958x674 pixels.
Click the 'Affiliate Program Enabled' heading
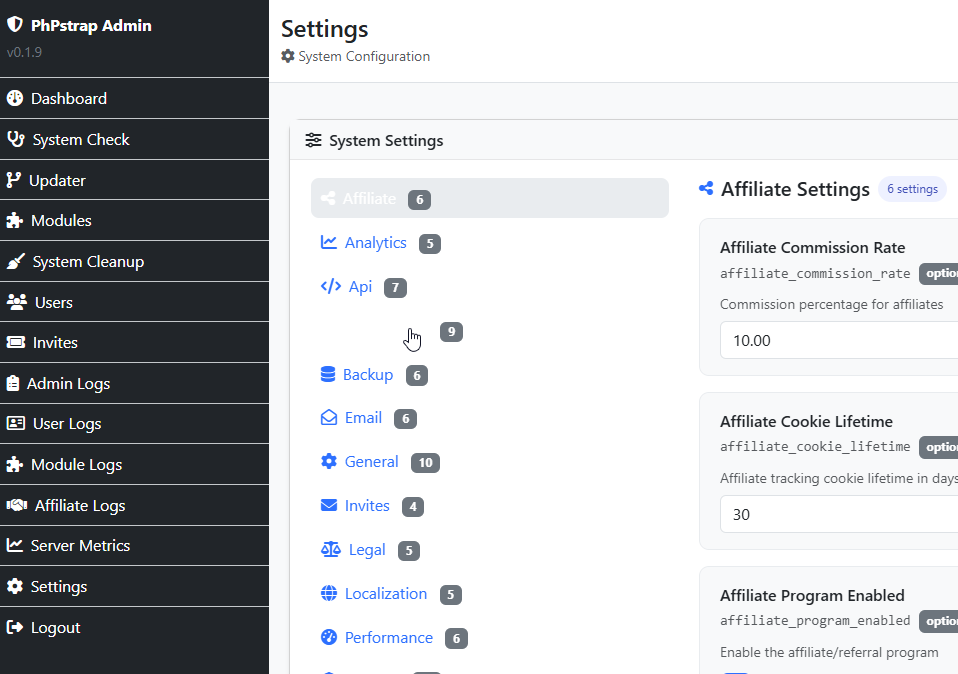tap(812, 595)
